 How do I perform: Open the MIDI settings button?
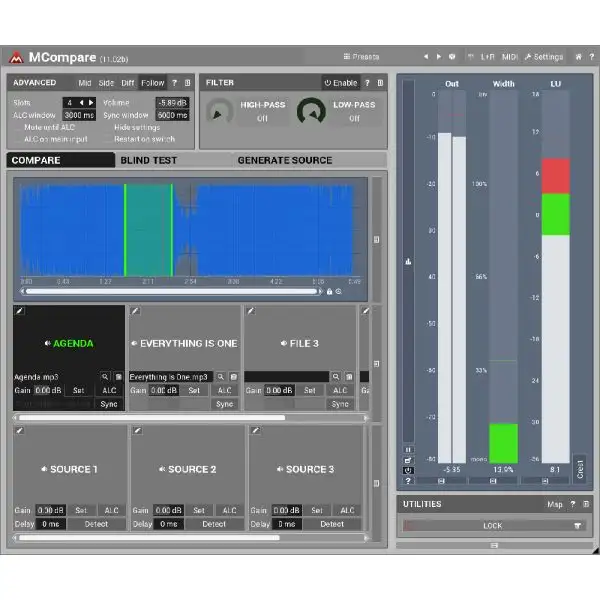[509, 57]
